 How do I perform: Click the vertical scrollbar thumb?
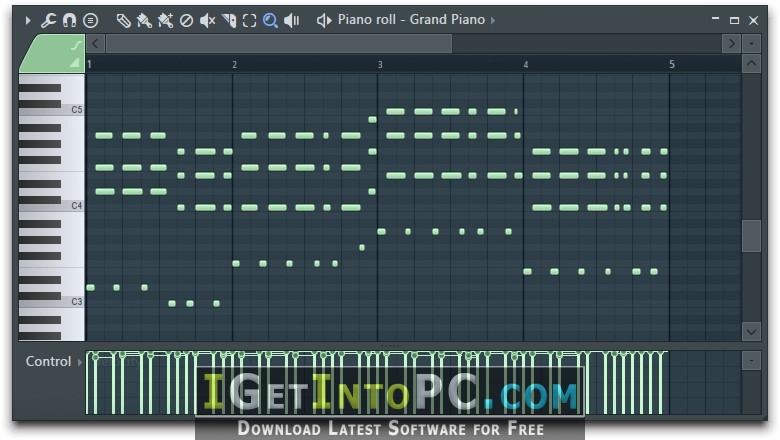click(x=752, y=236)
